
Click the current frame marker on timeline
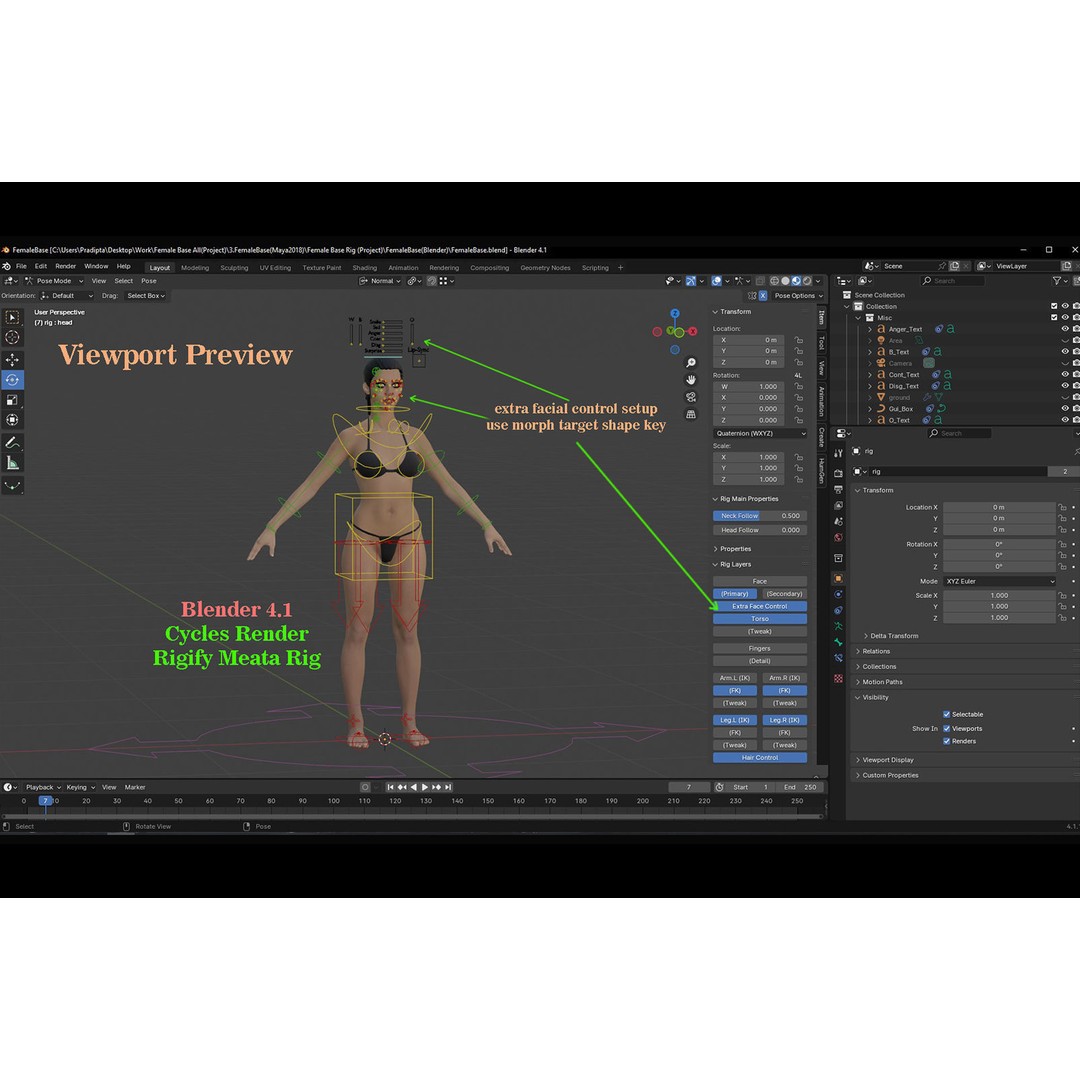[45, 801]
